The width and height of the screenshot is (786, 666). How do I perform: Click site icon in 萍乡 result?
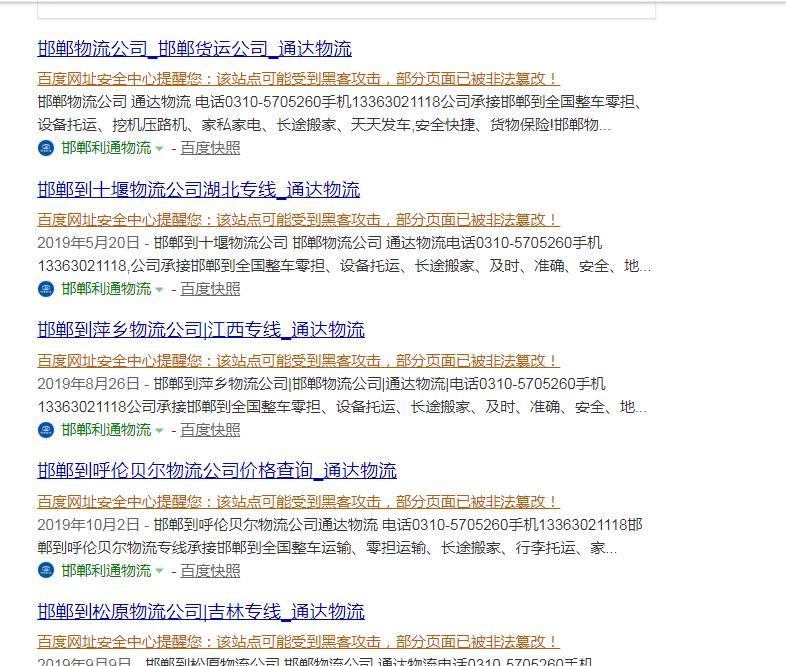[46, 430]
